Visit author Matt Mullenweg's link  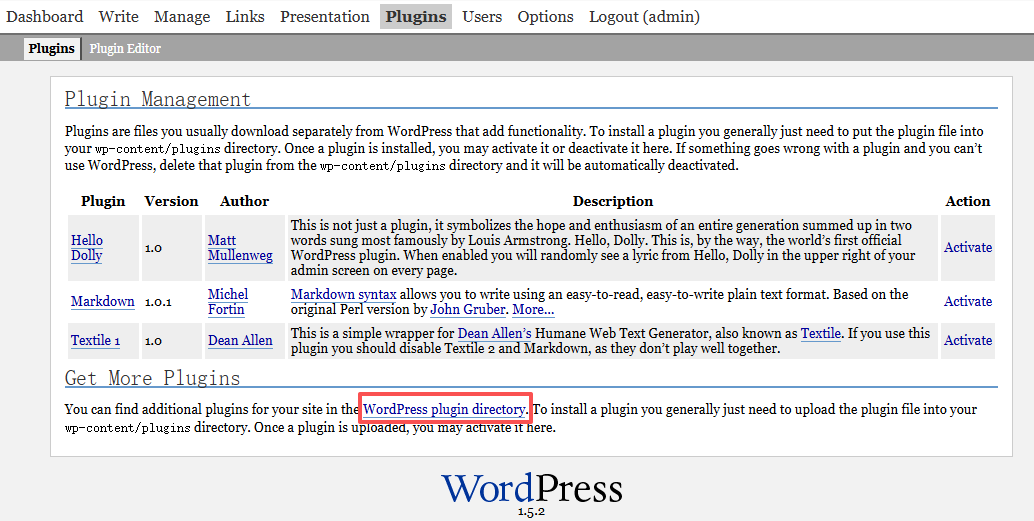(240, 248)
